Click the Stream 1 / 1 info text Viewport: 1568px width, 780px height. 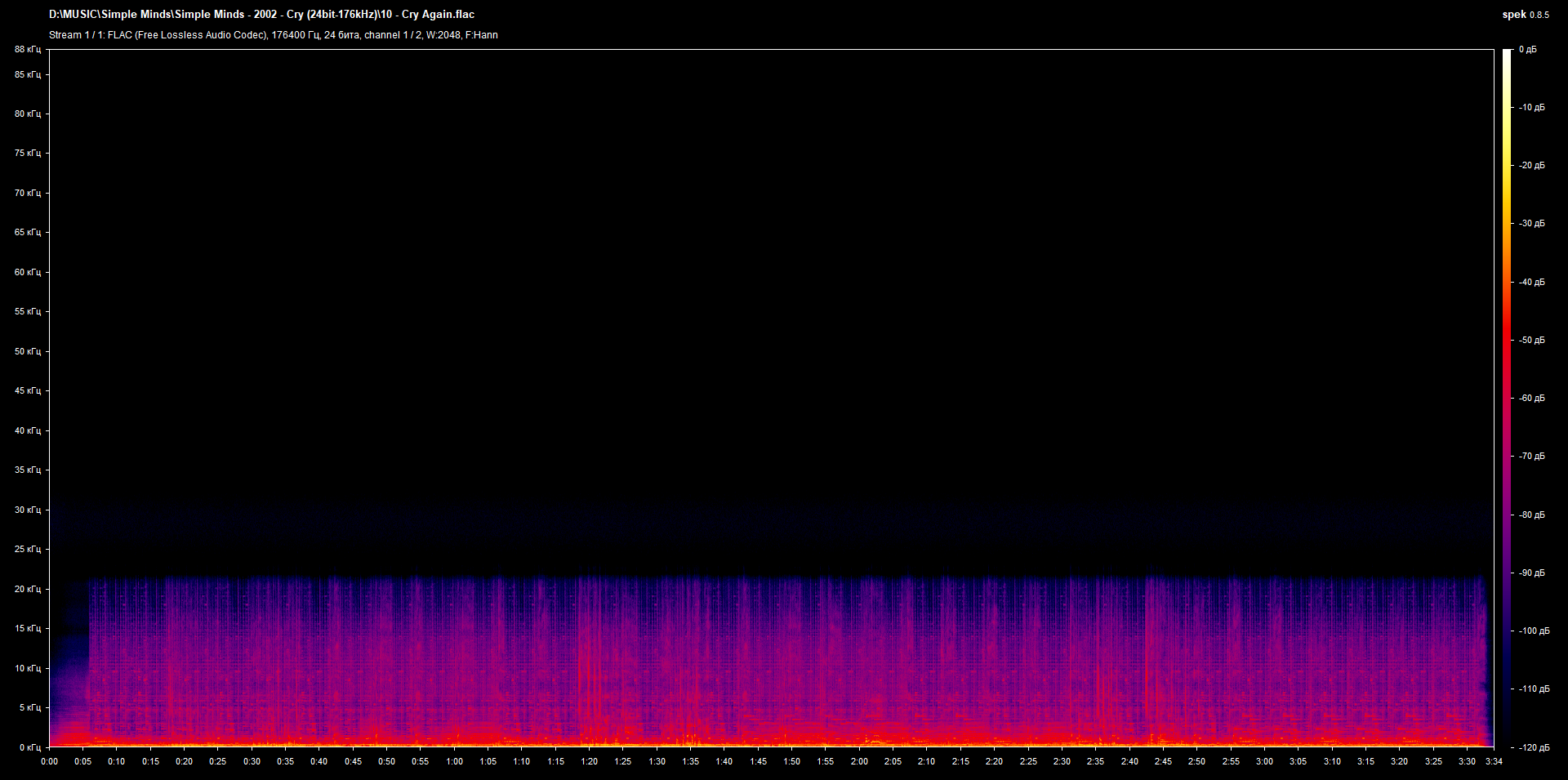(x=78, y=35)
